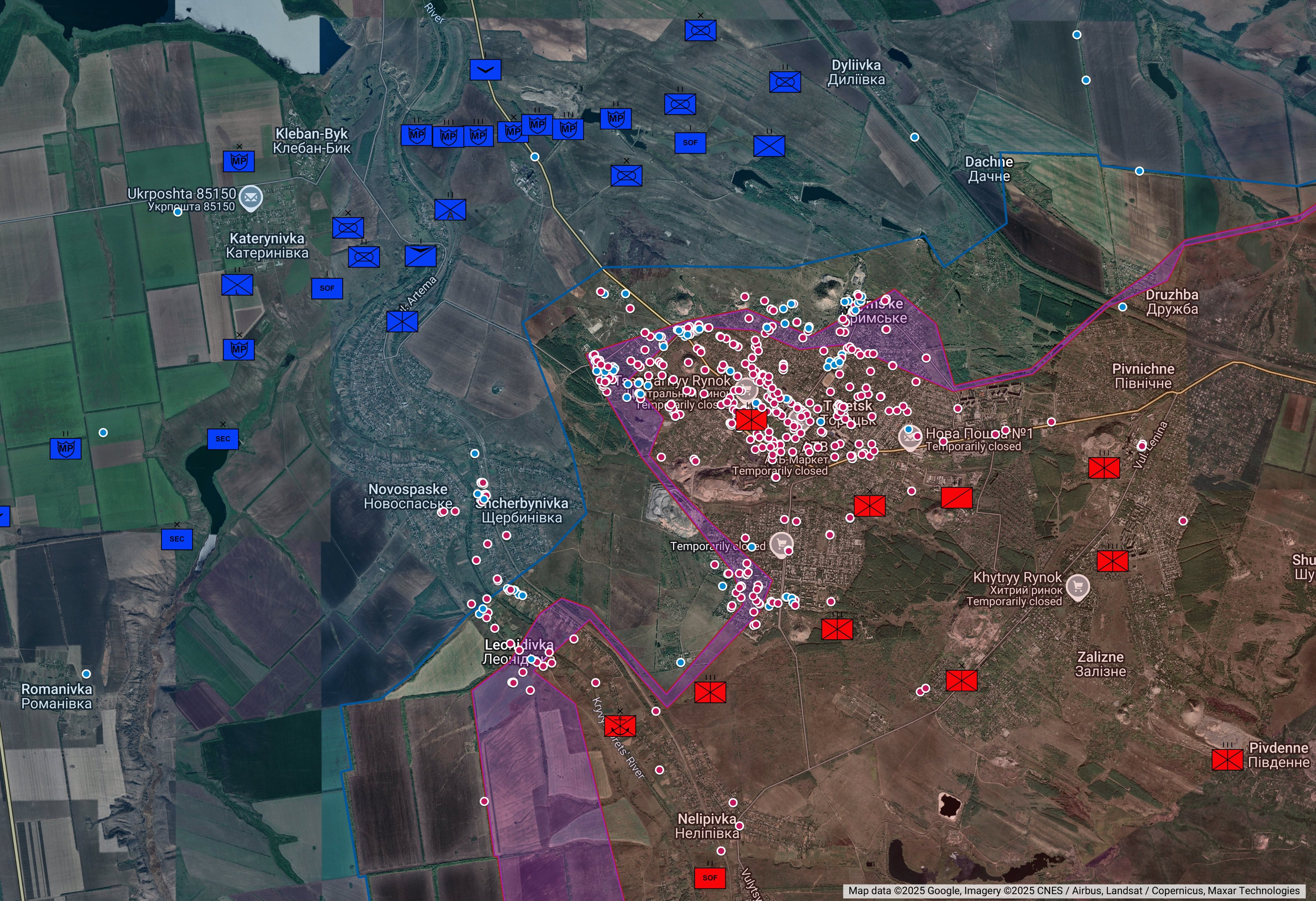The height and width of the screenshot is (901, 1316).
Task: Open the Ukrposhta 85150 mail pin
Action: [x=250, y=198]
